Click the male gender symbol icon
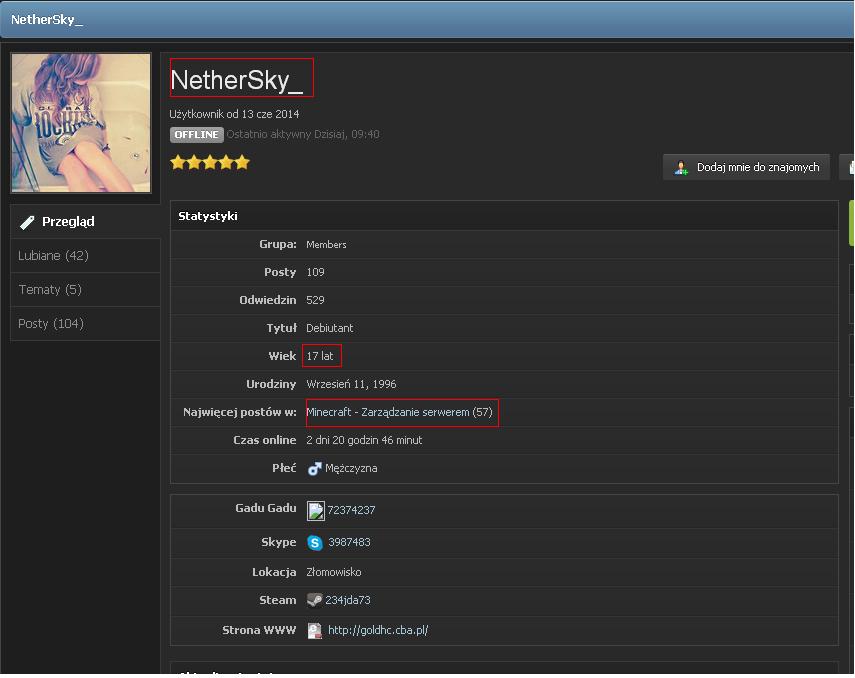 point(314,469)
